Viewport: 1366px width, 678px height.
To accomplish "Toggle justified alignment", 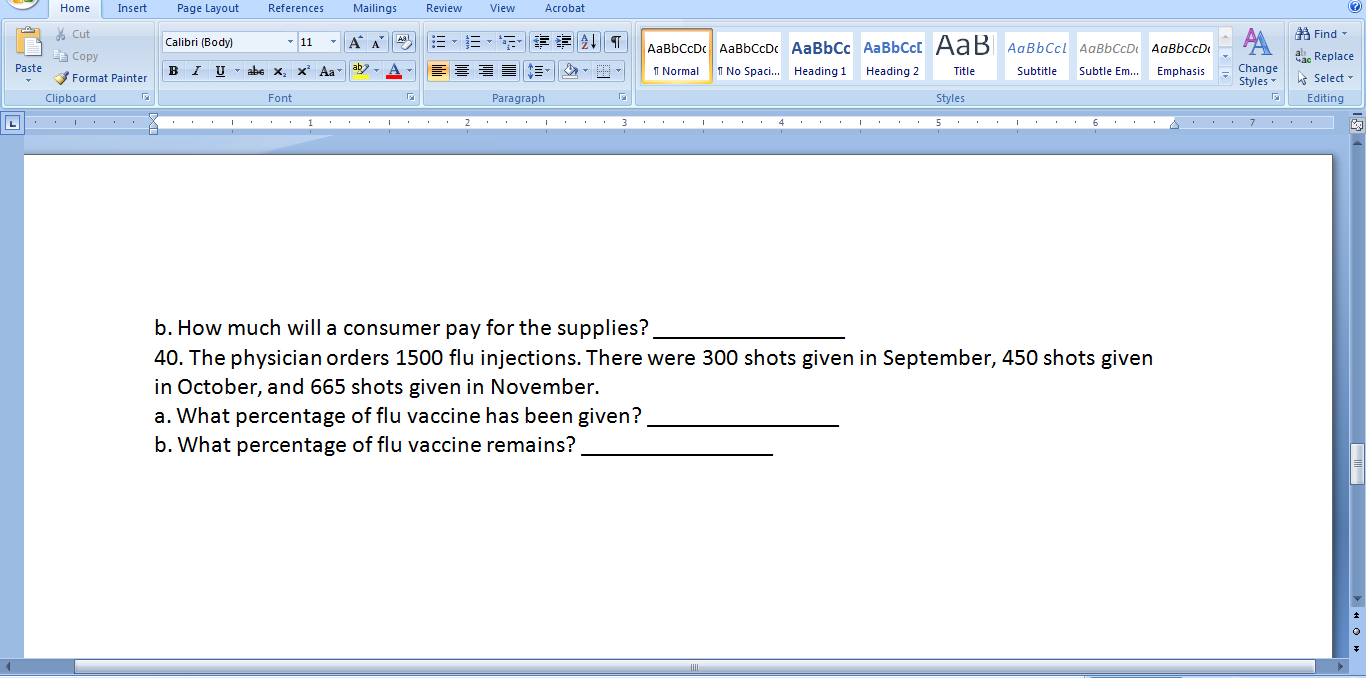I will tap(508, 71).
